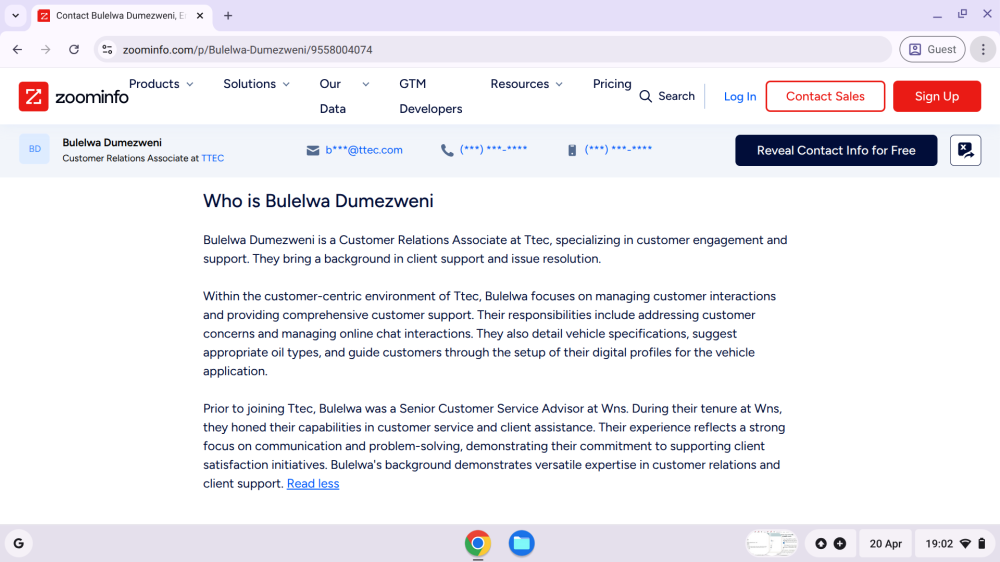
Task: Click the first masked phone number
Action: click(493, 149)
